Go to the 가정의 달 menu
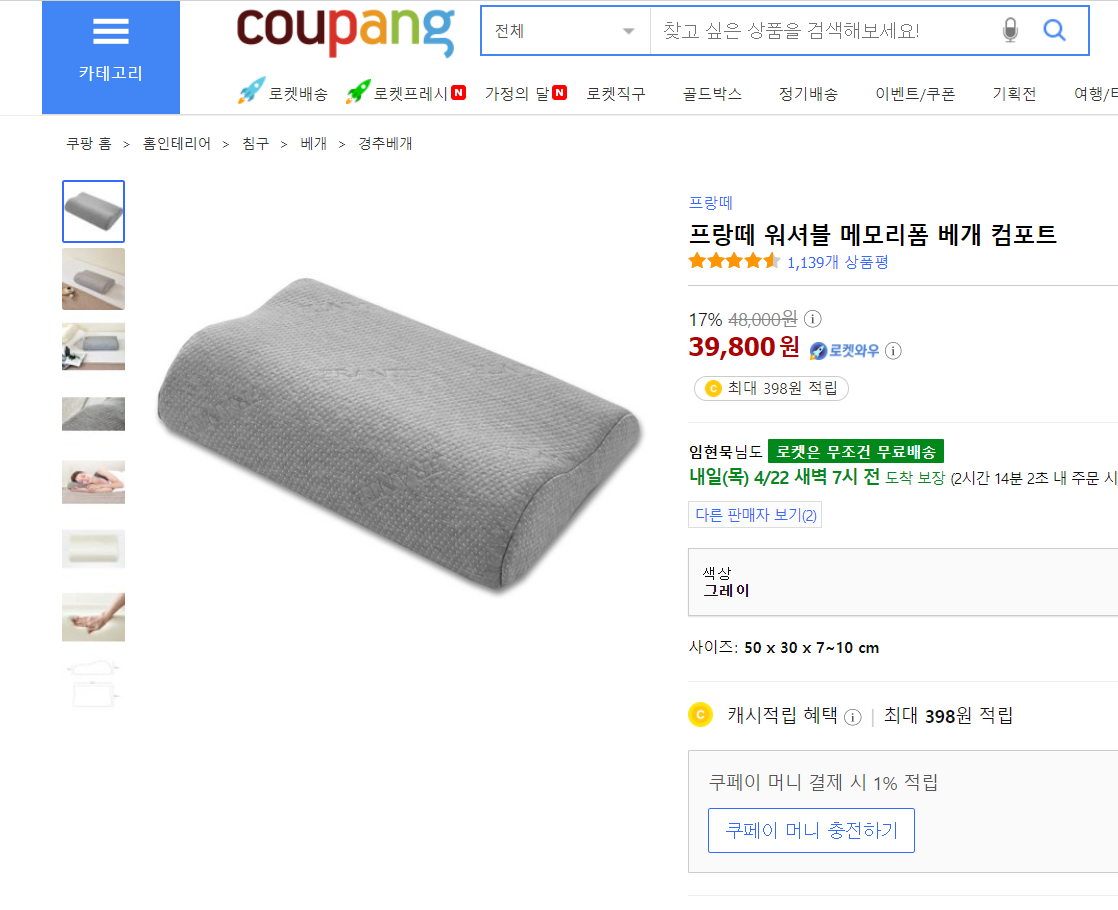The image size is (1118, 910). 517,93
